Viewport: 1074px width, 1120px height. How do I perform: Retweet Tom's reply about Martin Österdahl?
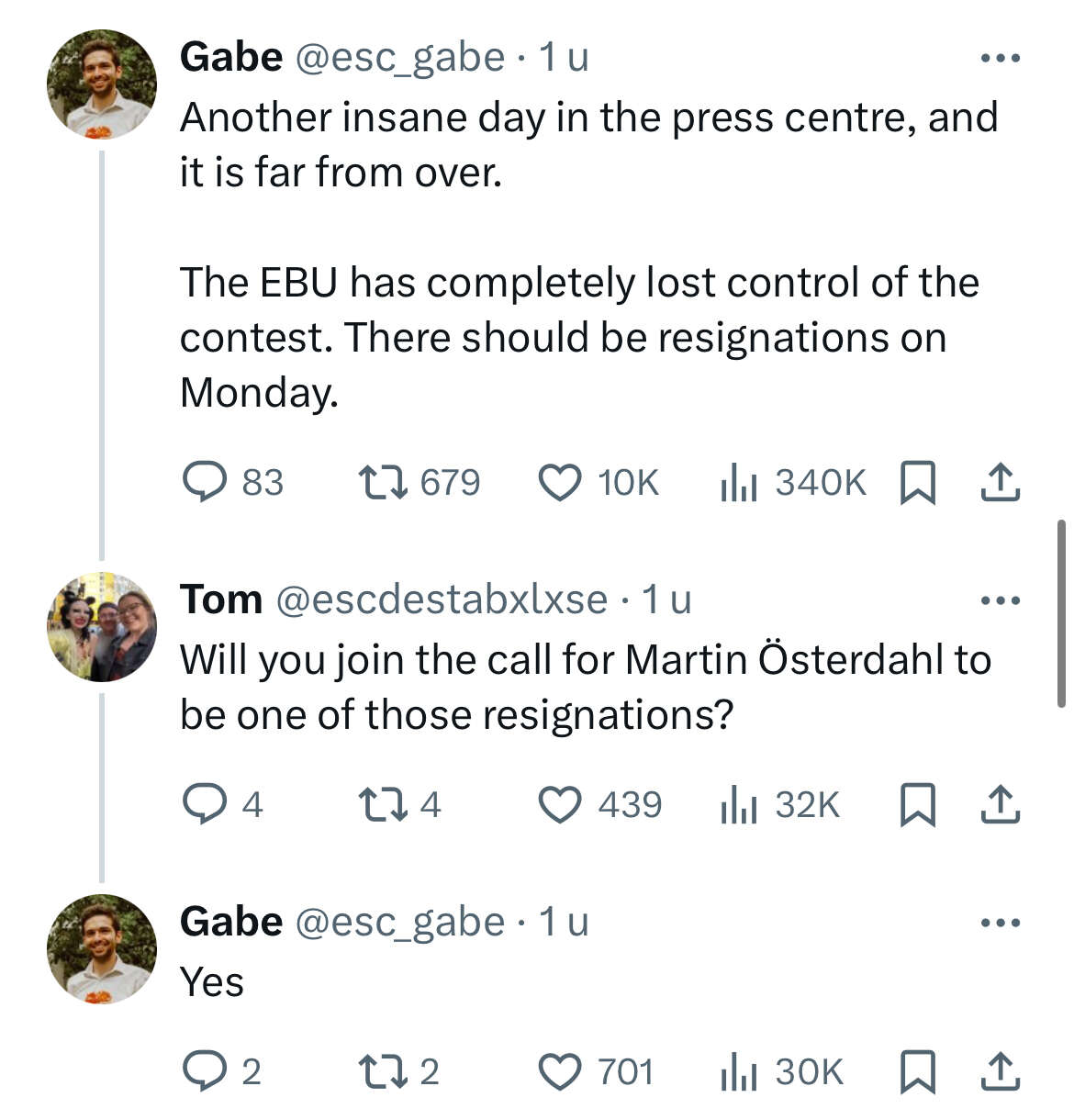coord(382,805)
